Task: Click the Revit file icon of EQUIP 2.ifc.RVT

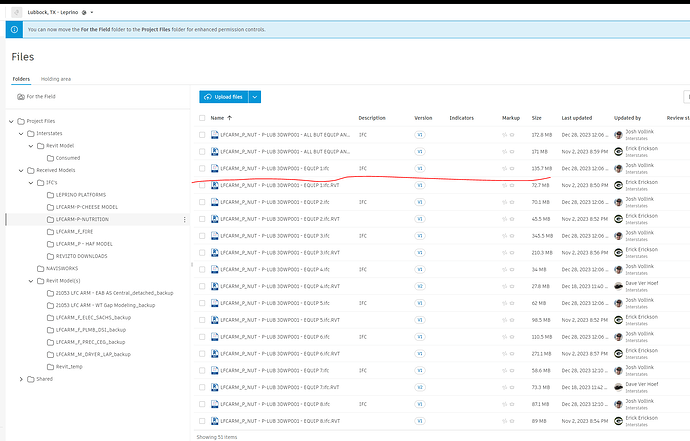Action: point(215,219)
